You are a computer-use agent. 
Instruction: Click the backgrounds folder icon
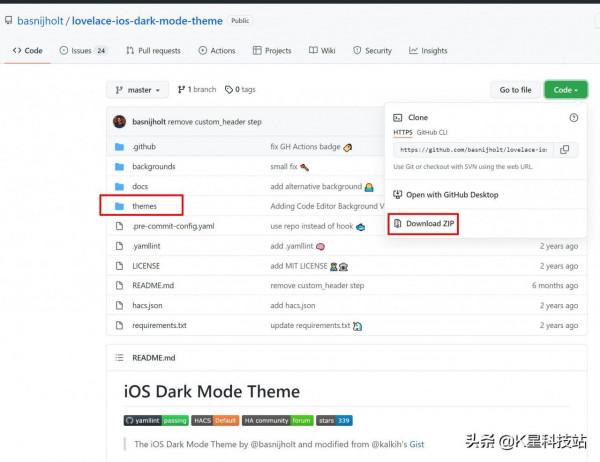tap(119, 166)
